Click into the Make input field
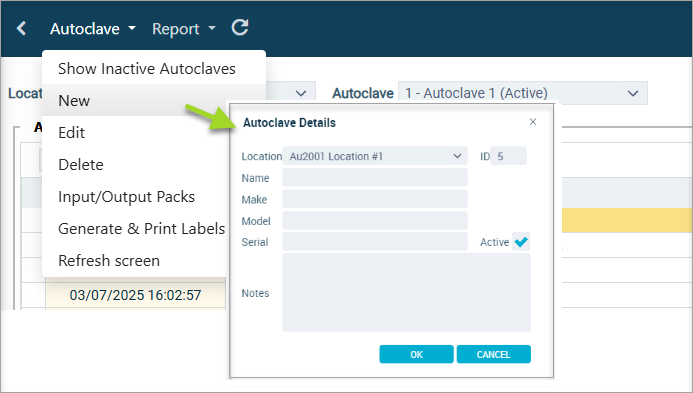Screen dimensions: 693x393 point(375,199)
